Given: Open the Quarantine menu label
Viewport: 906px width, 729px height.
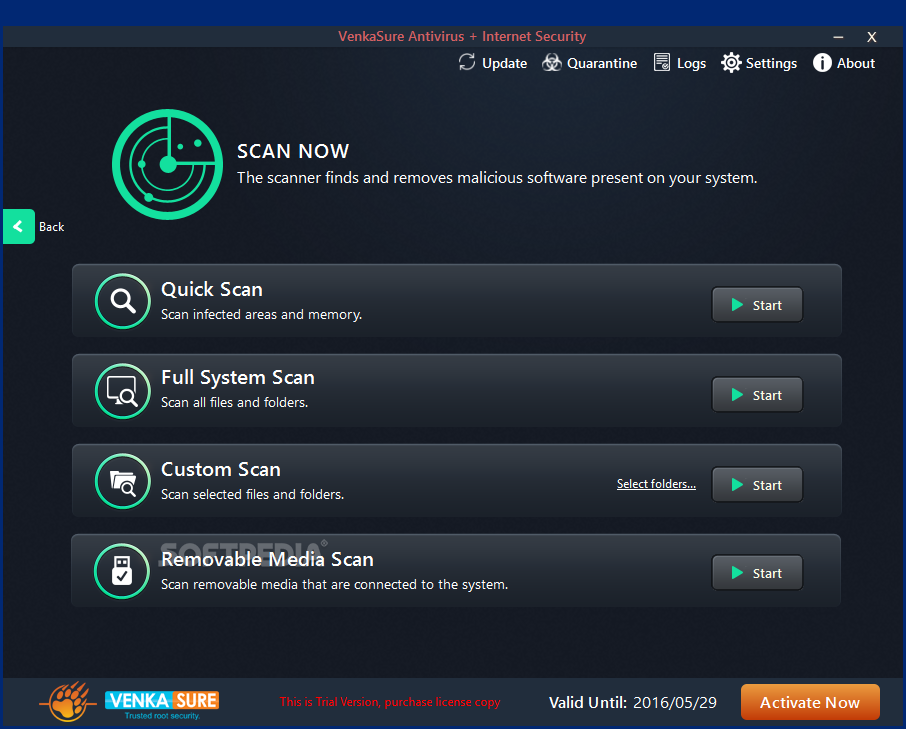Looking at the screenshot, I should pyautogui.click(x=602, y=64).
